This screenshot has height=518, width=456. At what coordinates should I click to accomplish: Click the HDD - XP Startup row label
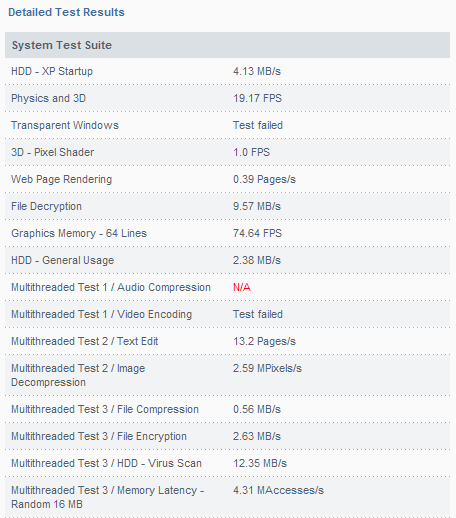[x=52, y=71]
